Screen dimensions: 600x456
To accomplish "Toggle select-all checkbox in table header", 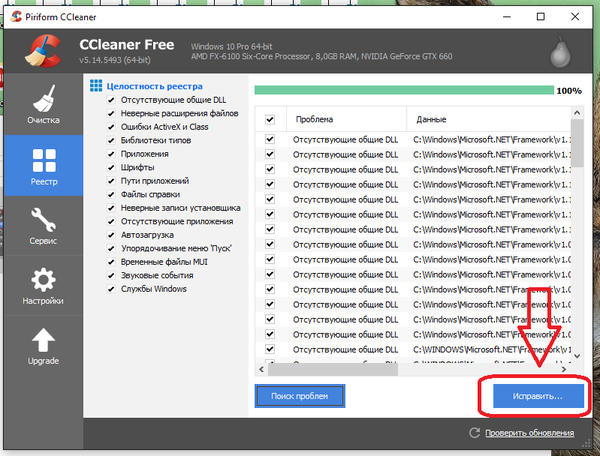I will [270, 119].
